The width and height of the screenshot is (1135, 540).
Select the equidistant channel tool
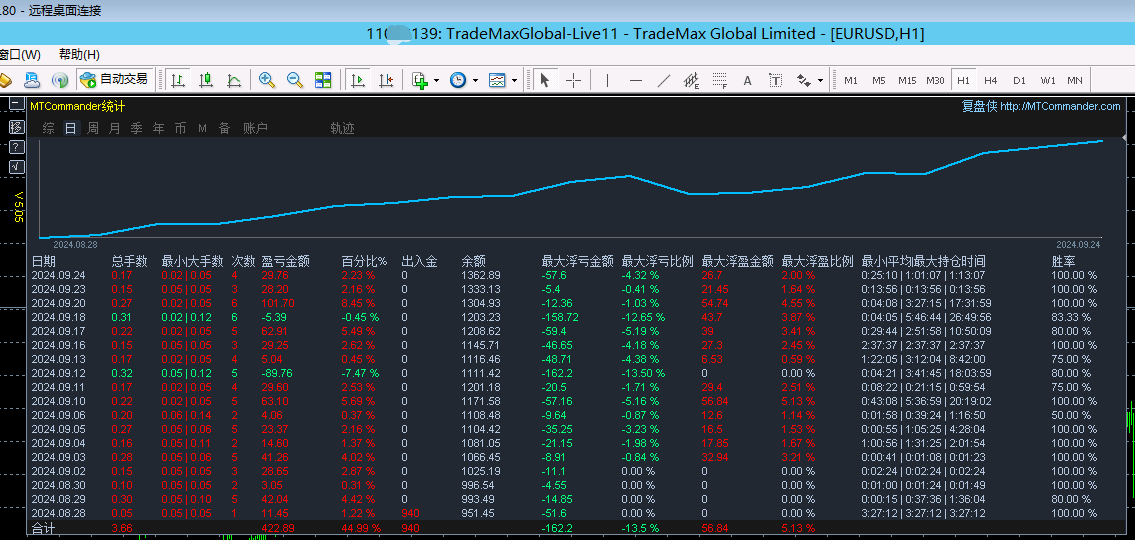click(691, 80)
